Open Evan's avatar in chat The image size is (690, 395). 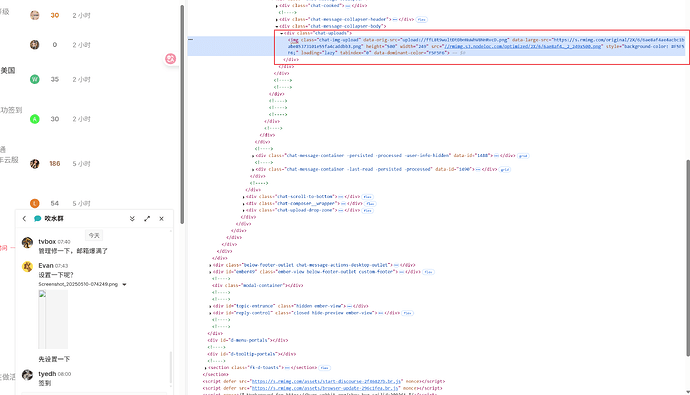point(27,267)
